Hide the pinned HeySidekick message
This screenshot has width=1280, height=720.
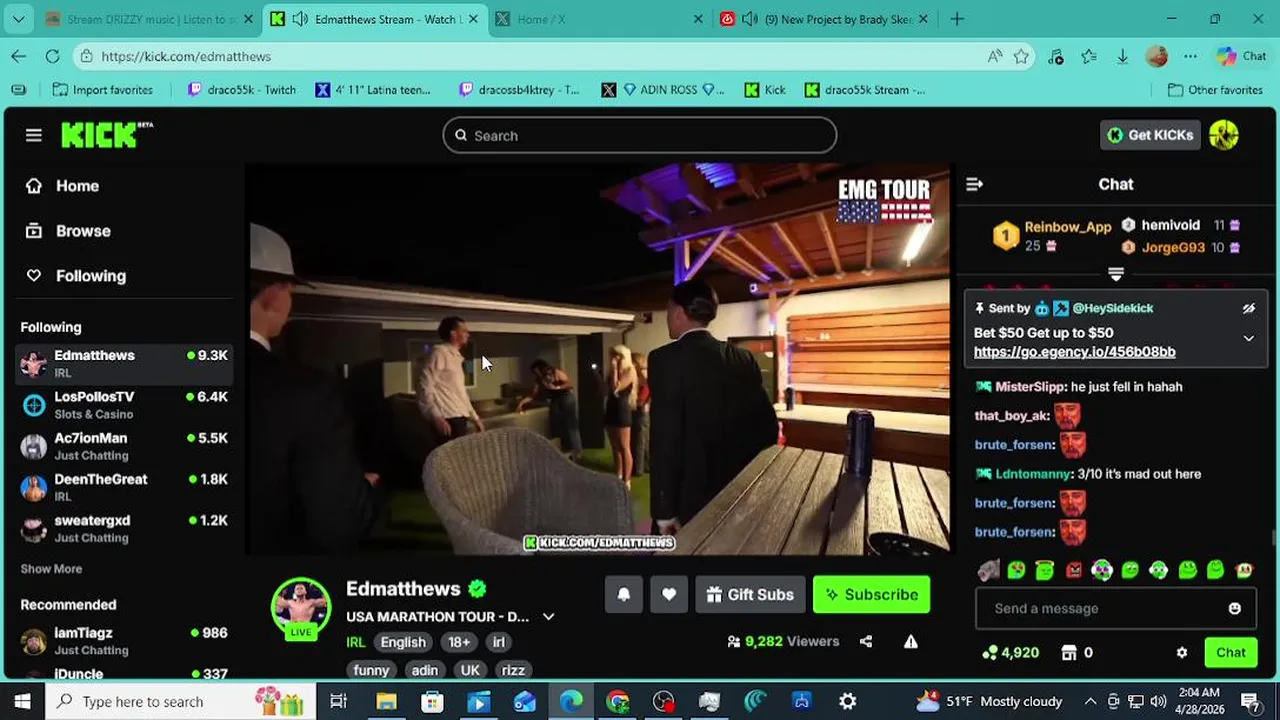pos(1249,309)
